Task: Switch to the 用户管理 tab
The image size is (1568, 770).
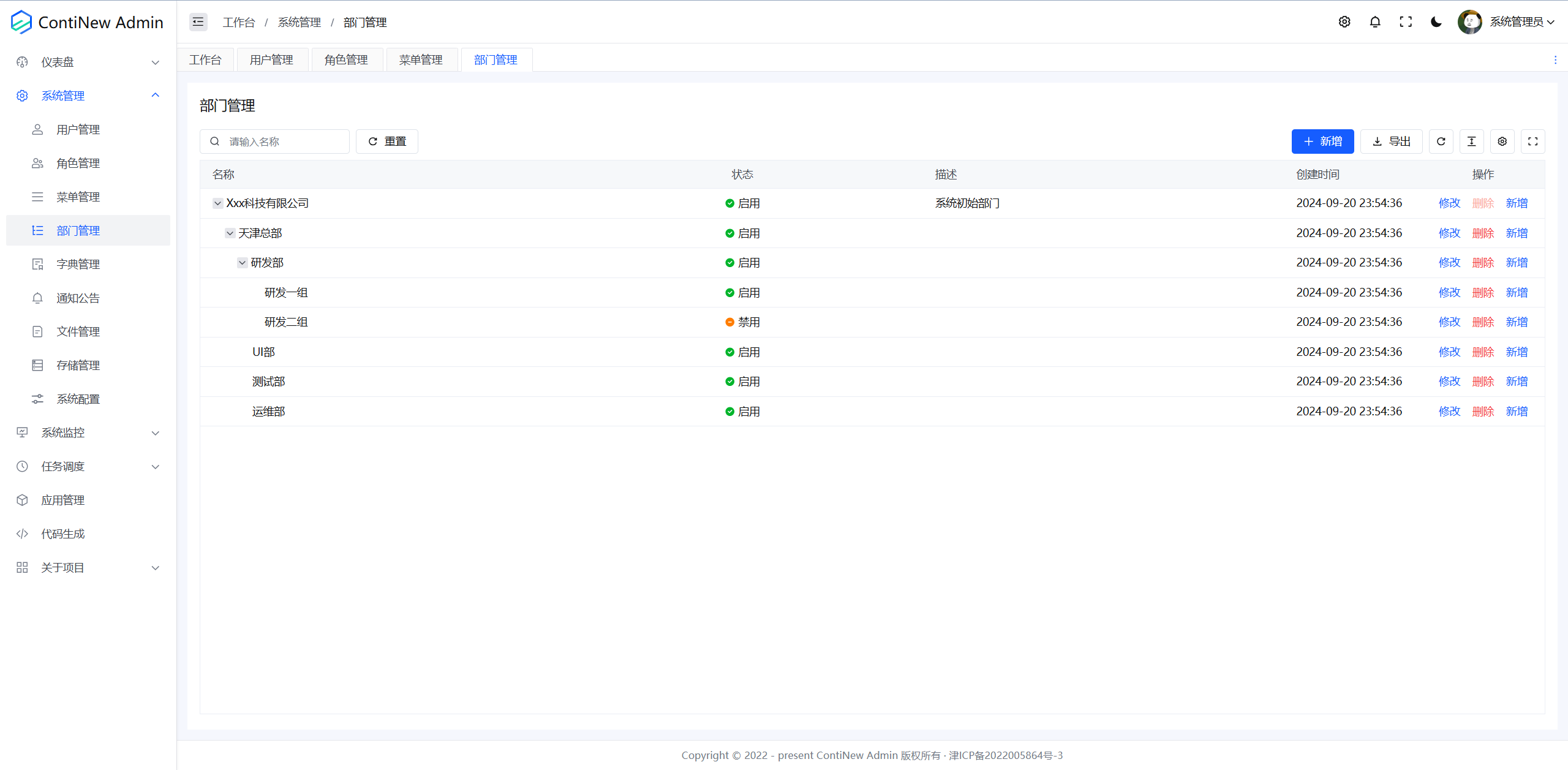Action: (271, 60)
